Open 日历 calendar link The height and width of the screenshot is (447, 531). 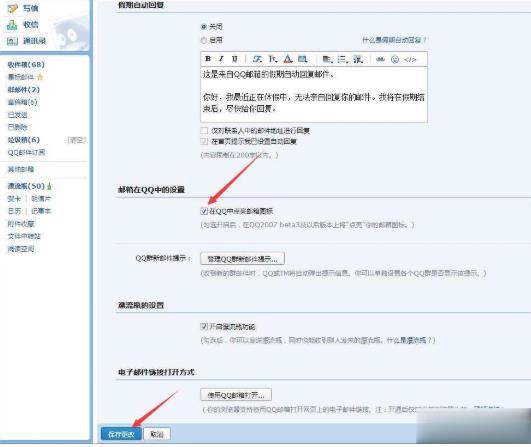tap(14, 211)
